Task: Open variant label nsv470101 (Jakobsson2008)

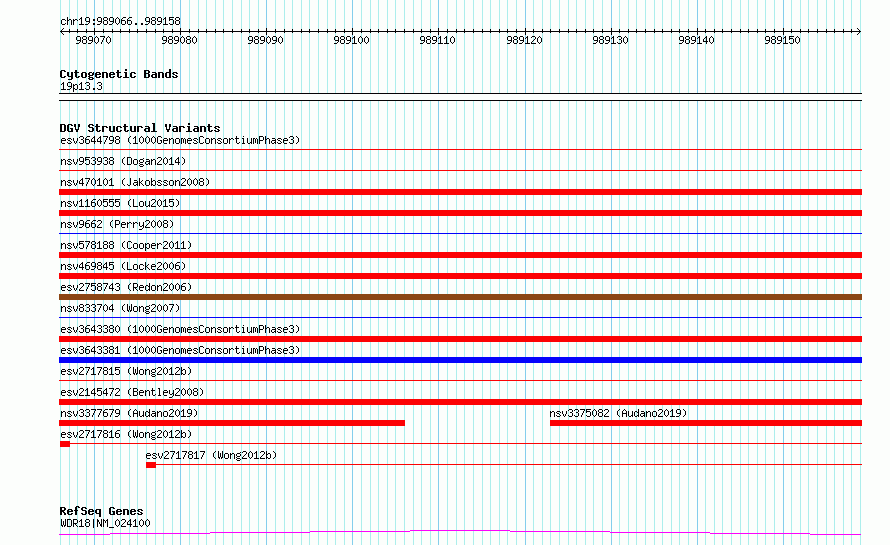Action: point(135,182)
